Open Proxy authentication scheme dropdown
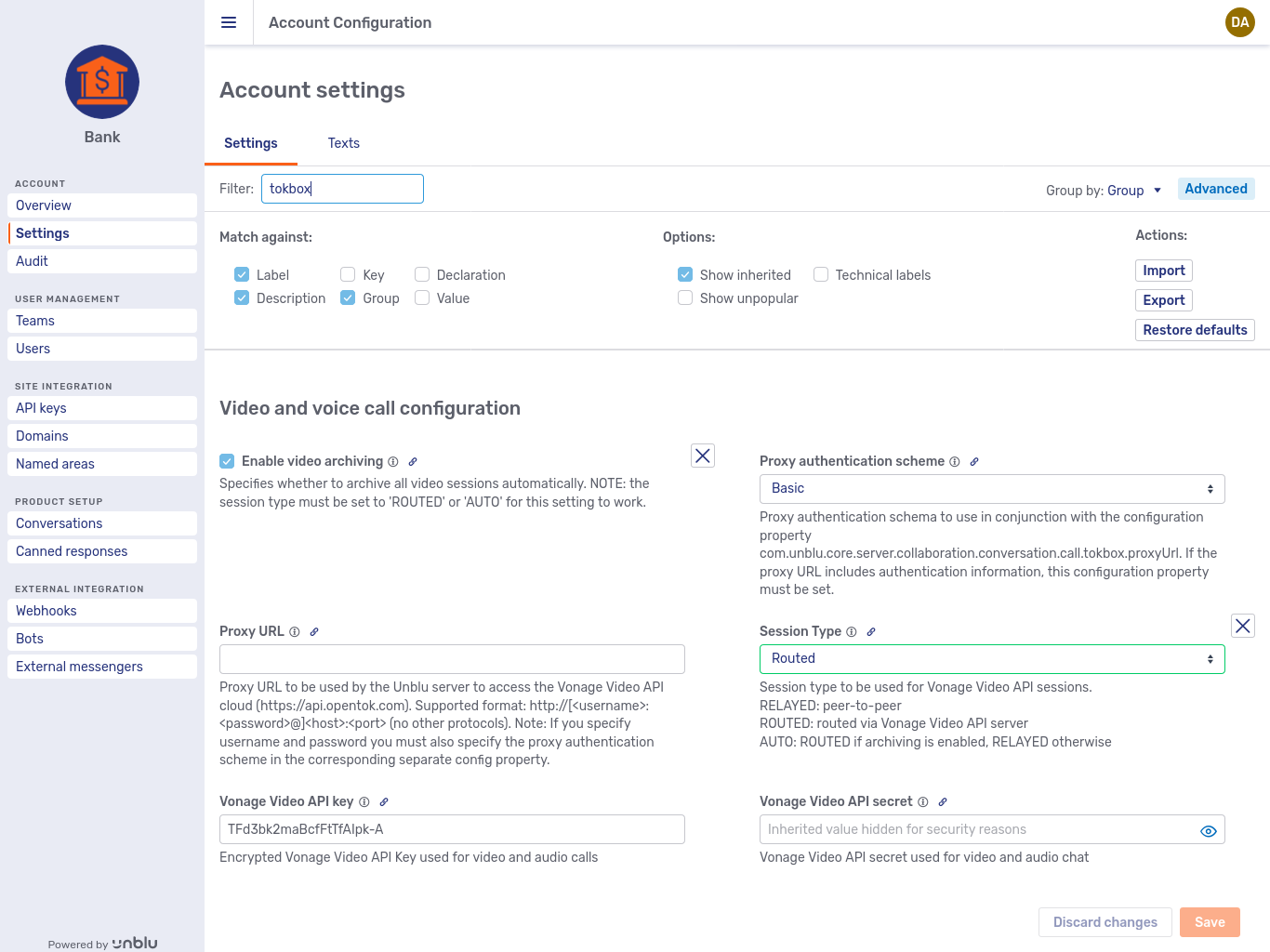Screen dimensions: 1270x952 [x=991, y=489]
